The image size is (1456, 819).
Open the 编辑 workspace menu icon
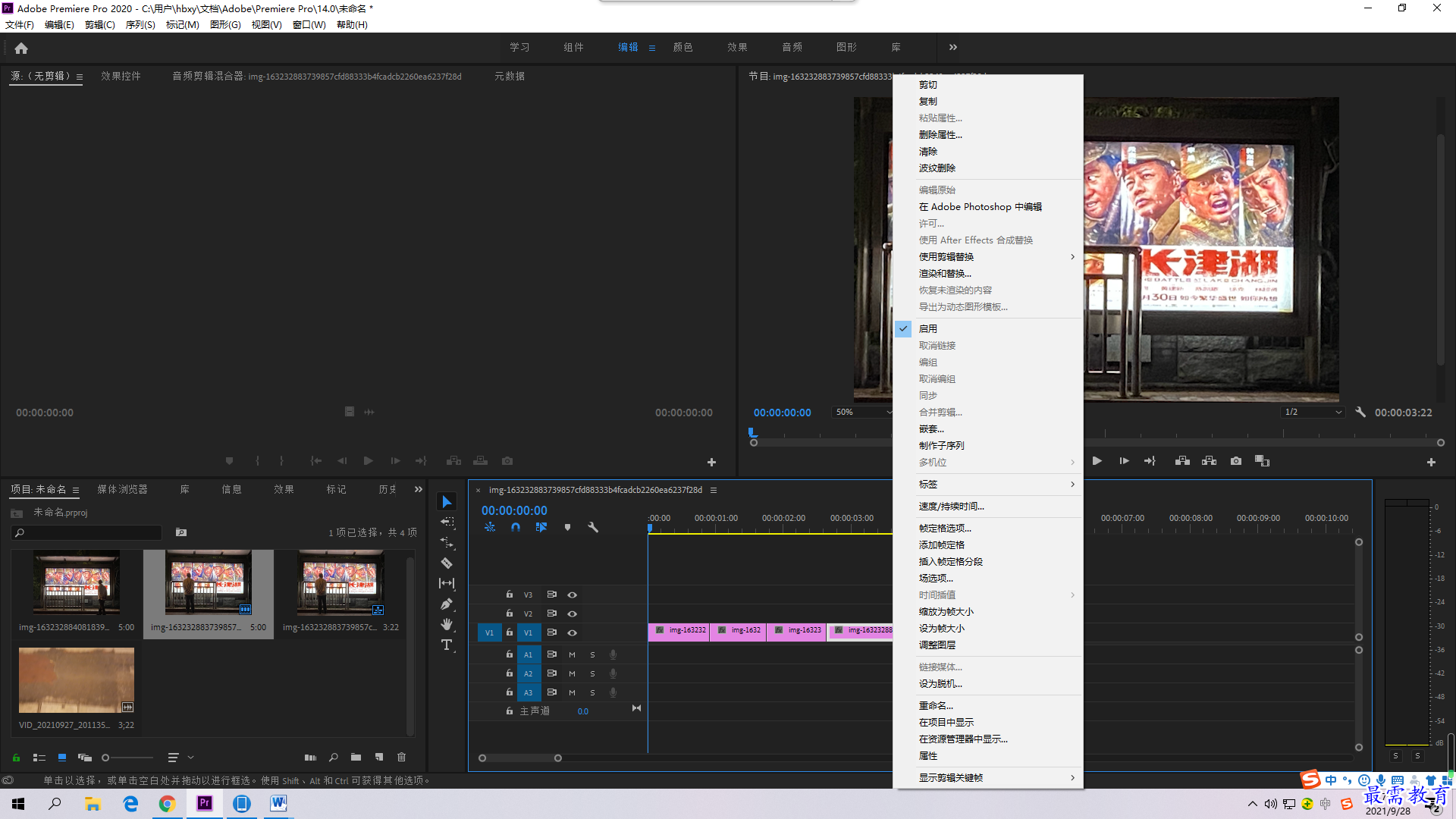(x=652, y=48)
